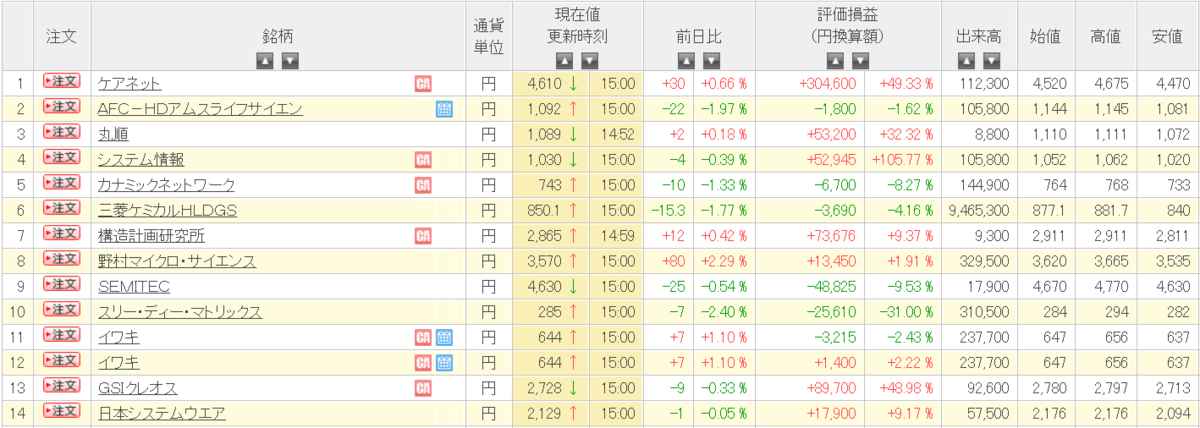
Task: Open the CA icon in row 12 イワキ
Action: [x=423, y=362]
